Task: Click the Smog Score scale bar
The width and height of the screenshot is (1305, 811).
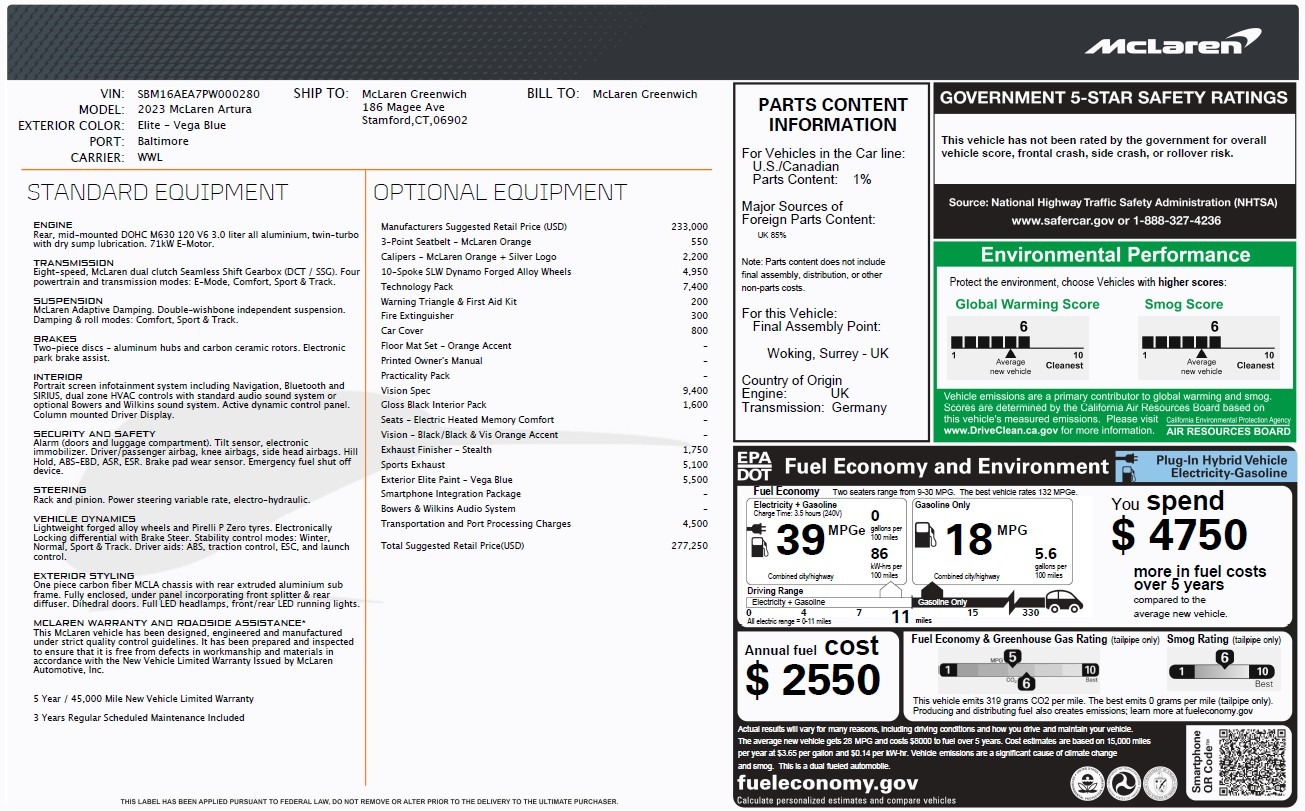Action: tap(1208, 342)
